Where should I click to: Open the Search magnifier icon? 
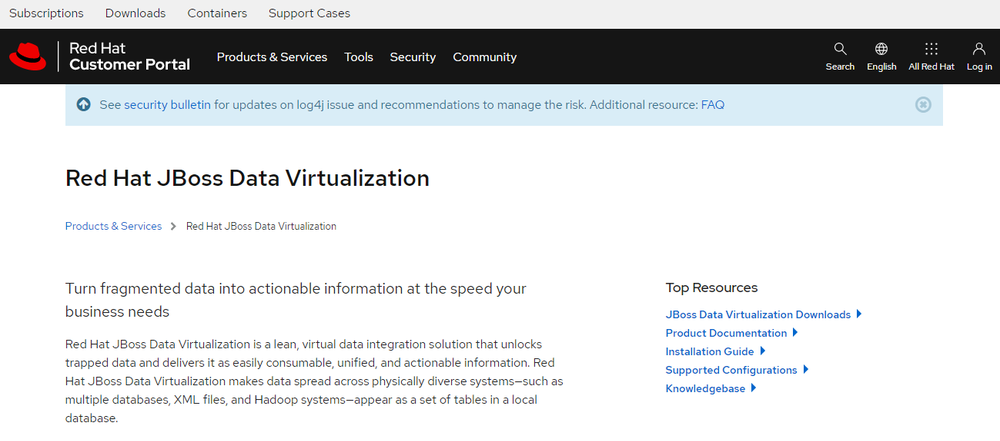pos(840,49)
